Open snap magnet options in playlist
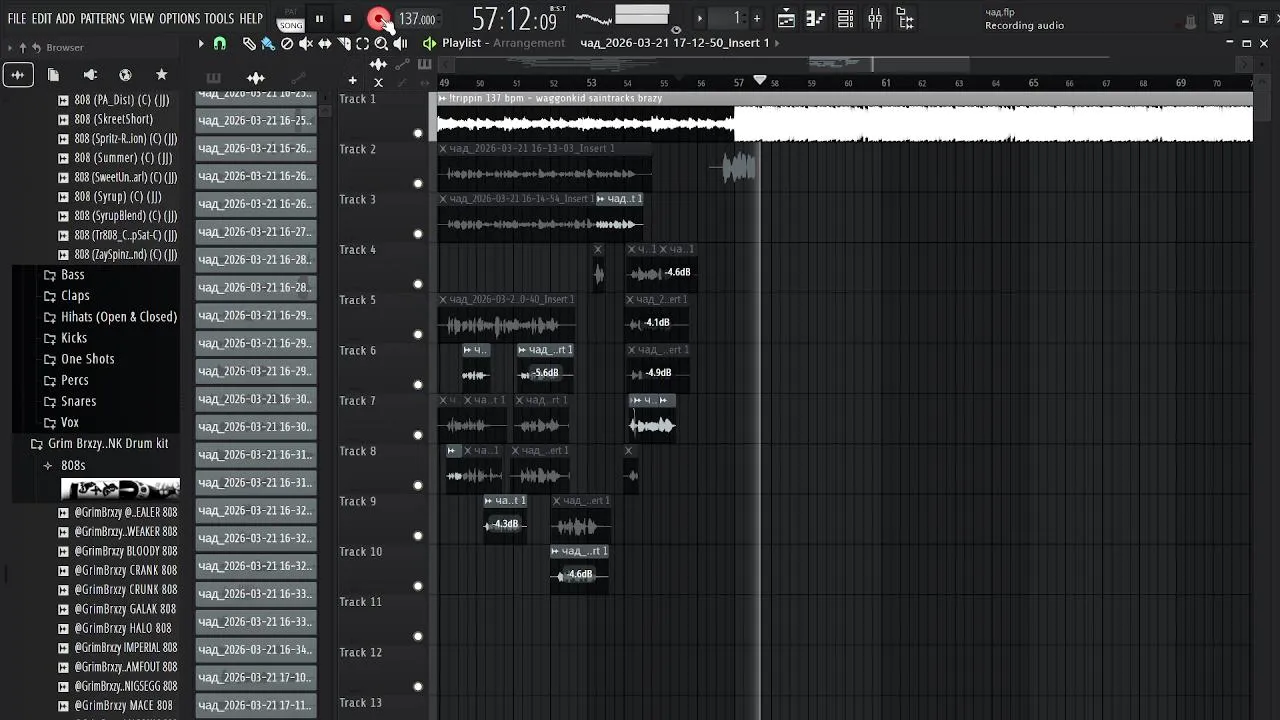This screenshot has width=1280, height=720. click(220, 44)
